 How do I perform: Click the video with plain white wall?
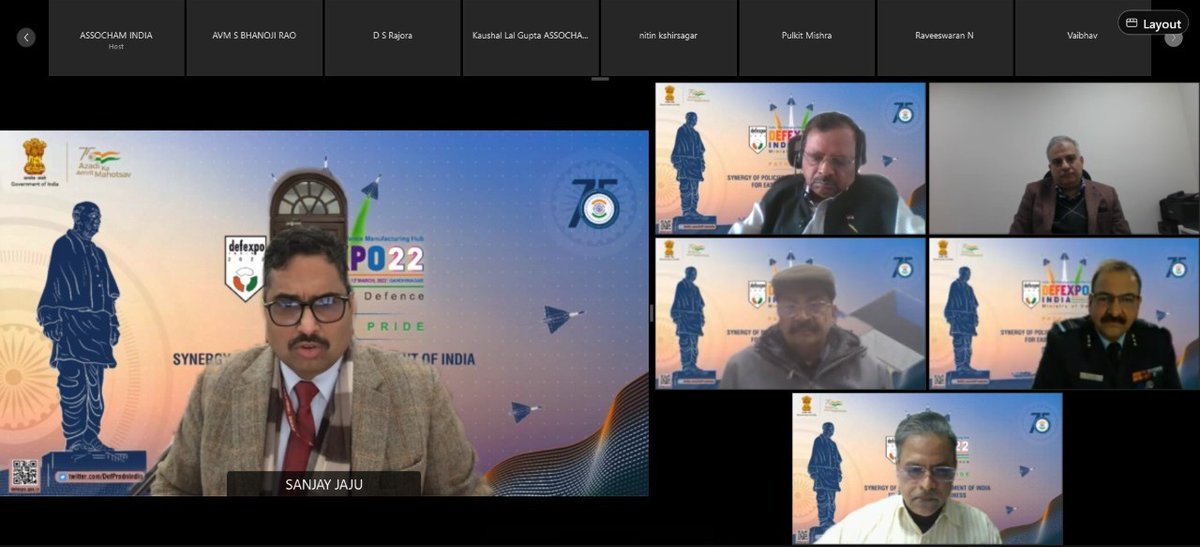pos(1064,158)
